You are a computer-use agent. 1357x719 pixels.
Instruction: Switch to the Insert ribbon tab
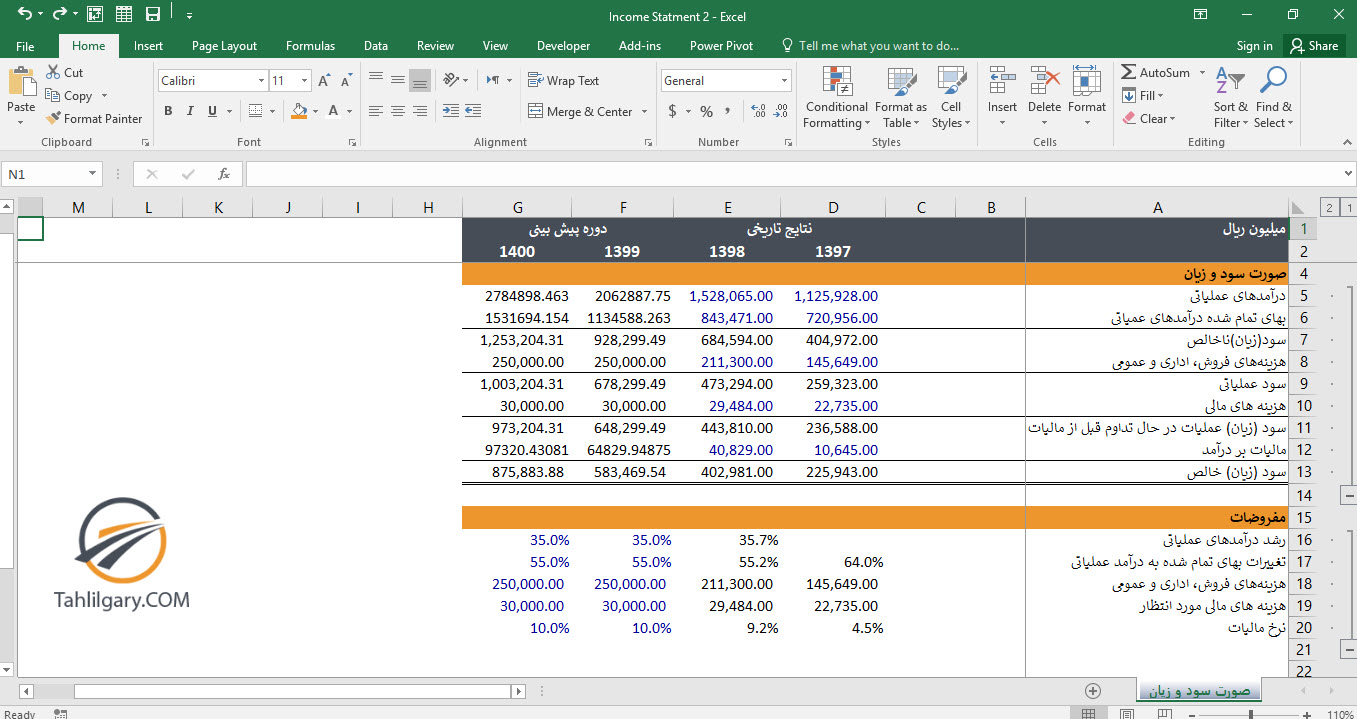click(148, 46)
